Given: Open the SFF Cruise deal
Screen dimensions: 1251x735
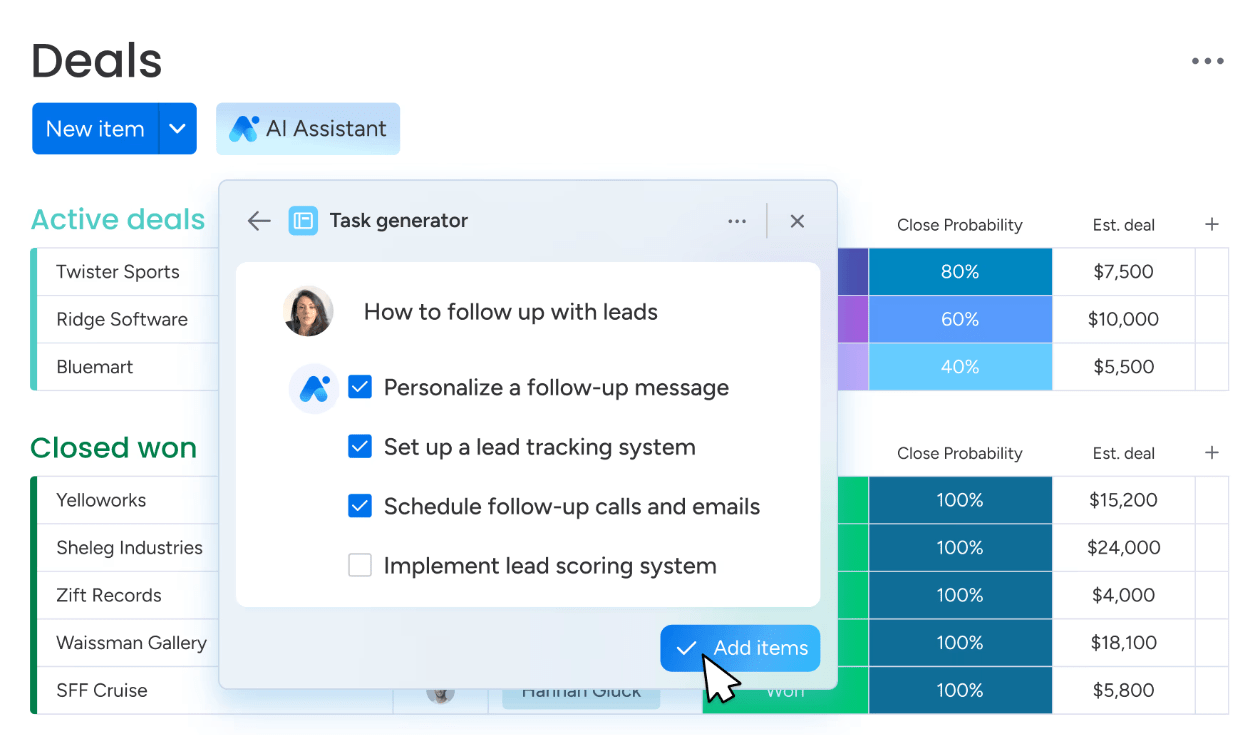Looking at the screenshot, I should 102,690.
